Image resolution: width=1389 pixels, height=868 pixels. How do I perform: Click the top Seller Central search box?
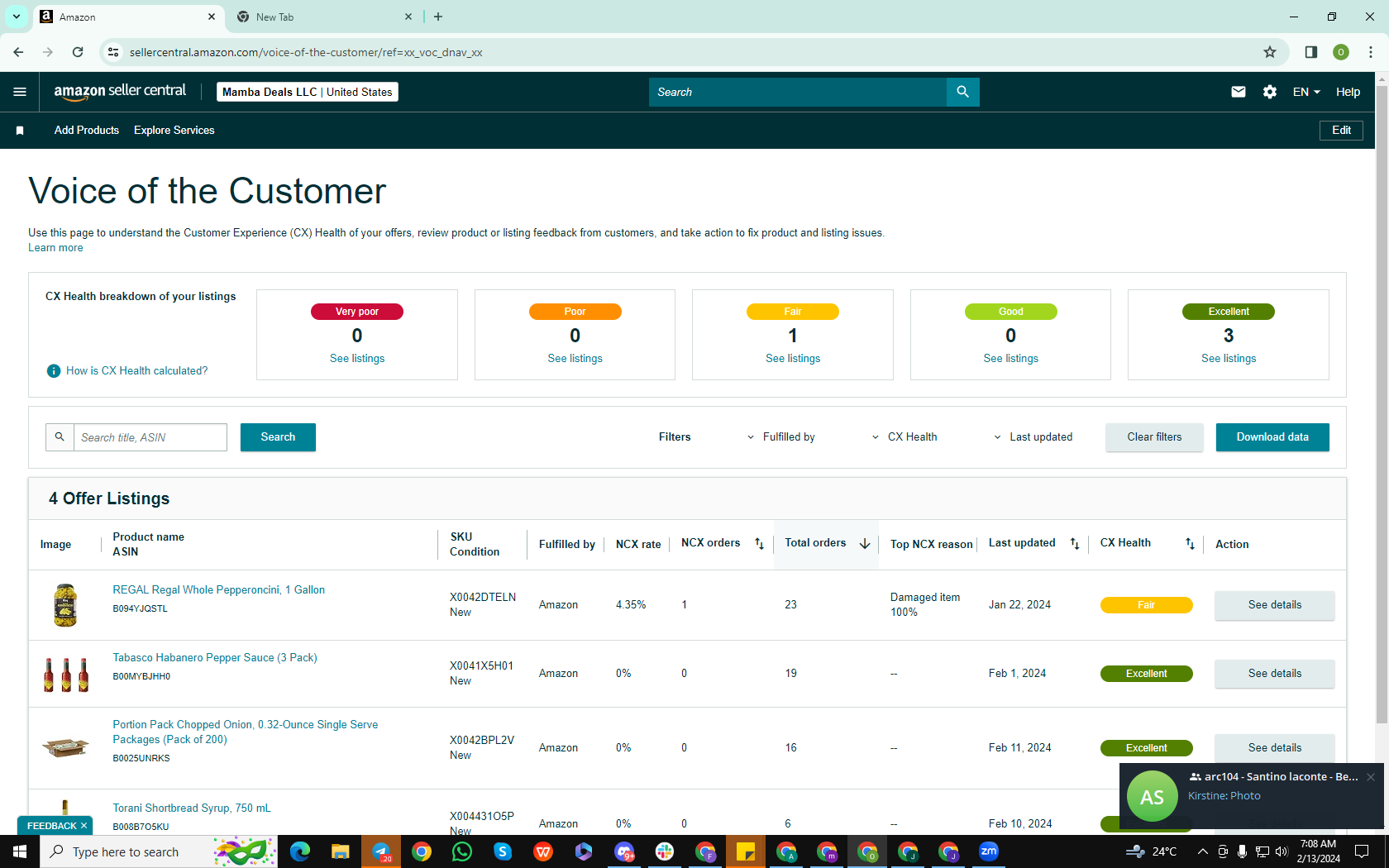click(798, 92)
